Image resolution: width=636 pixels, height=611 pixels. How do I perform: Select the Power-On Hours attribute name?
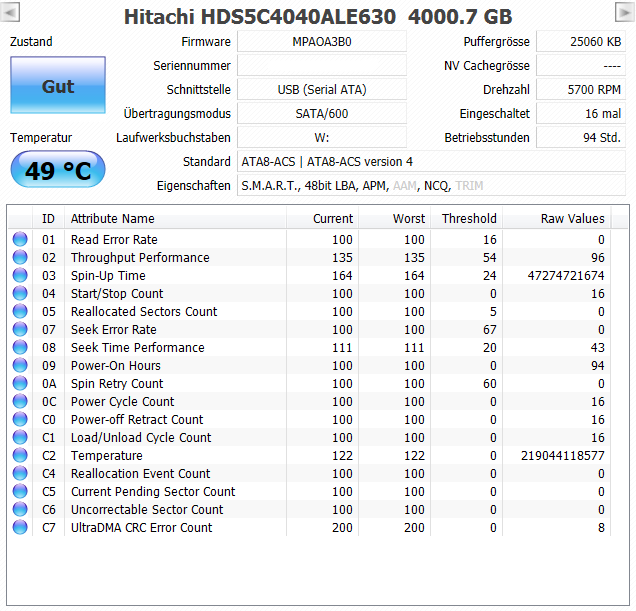pyautogui.click(x=116, y=366)
